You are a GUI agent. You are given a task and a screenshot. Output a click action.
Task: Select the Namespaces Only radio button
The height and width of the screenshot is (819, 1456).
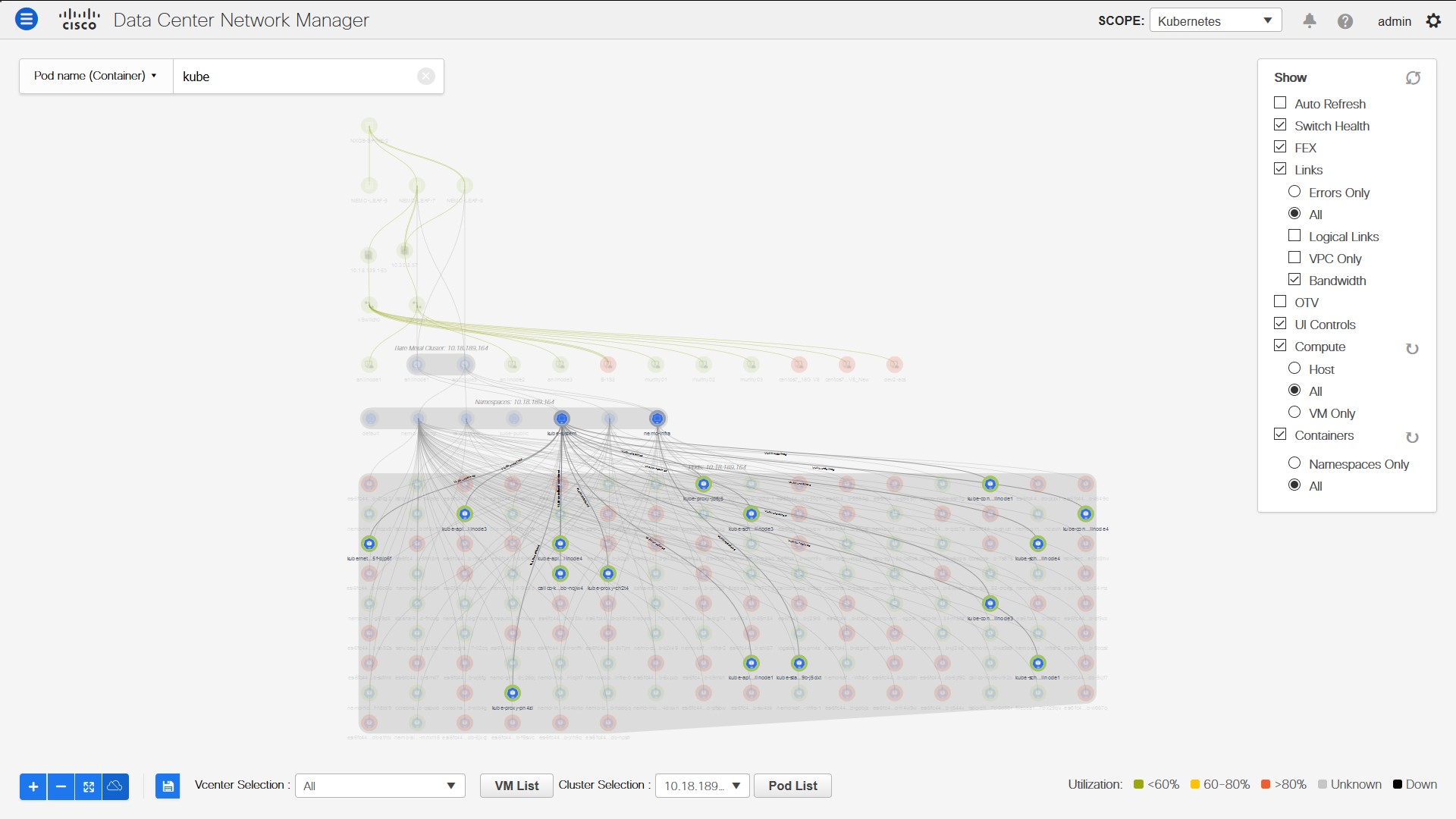[1294, 463]
